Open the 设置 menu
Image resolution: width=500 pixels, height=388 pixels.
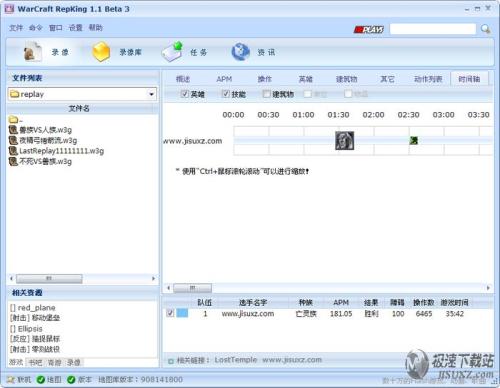point(75,28)
